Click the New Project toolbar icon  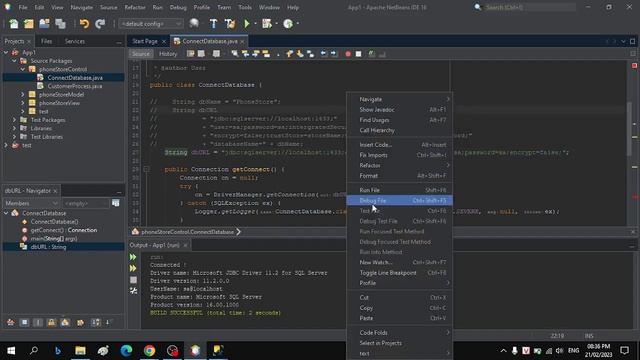[29, 24]
